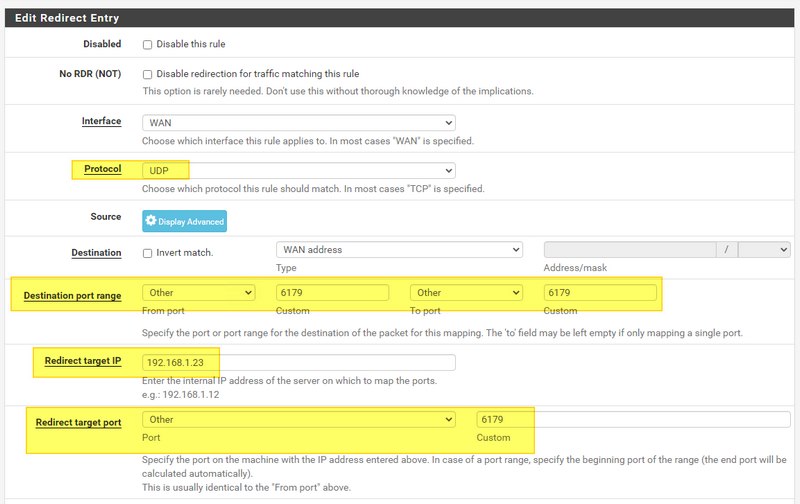The height and width of the screenshot is (504, 800).
Task: Click the Destination address input field
Action: [630, 250]
